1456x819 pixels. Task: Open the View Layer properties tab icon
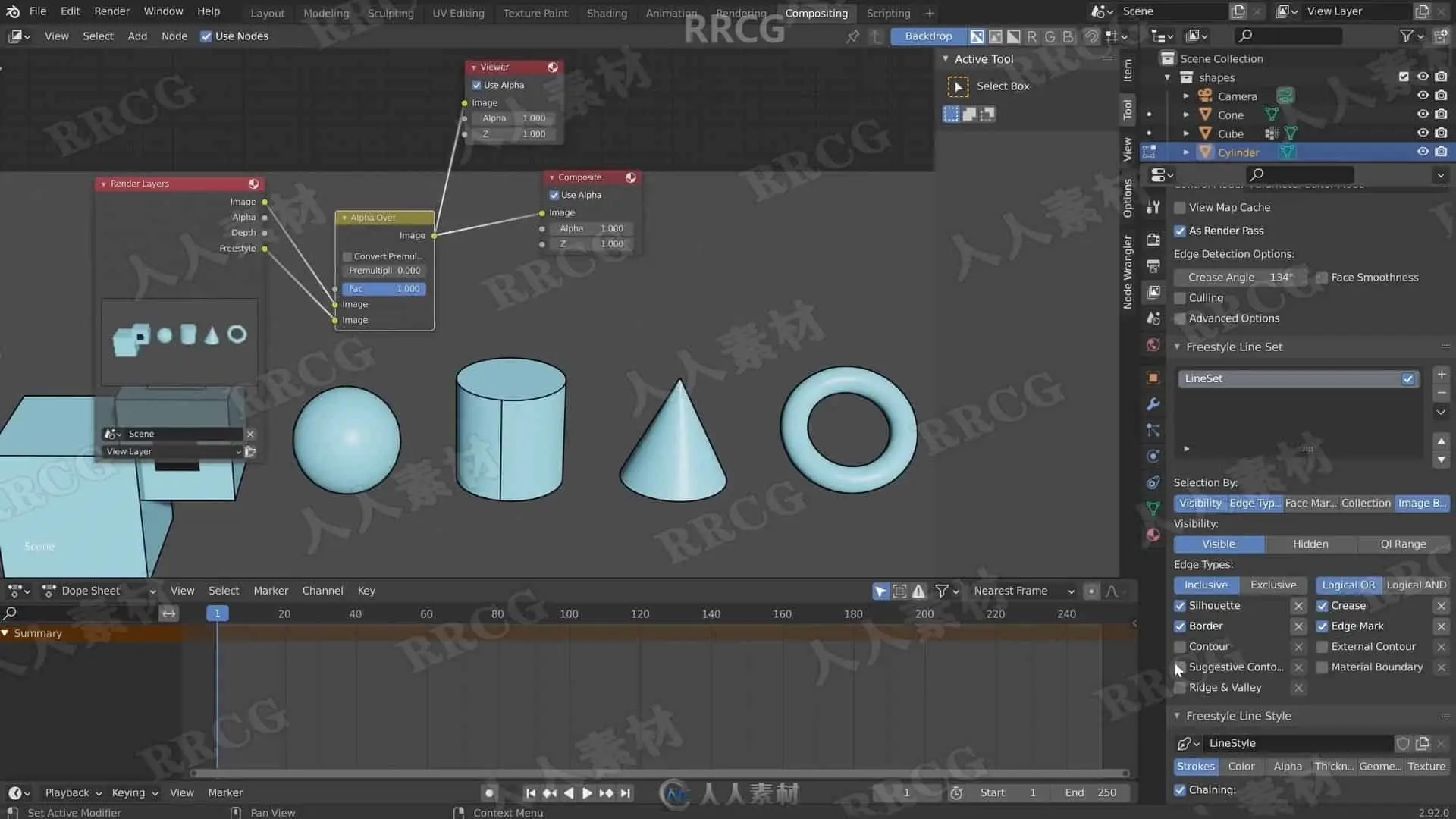pyautogui.click(x=1153, y=292)
